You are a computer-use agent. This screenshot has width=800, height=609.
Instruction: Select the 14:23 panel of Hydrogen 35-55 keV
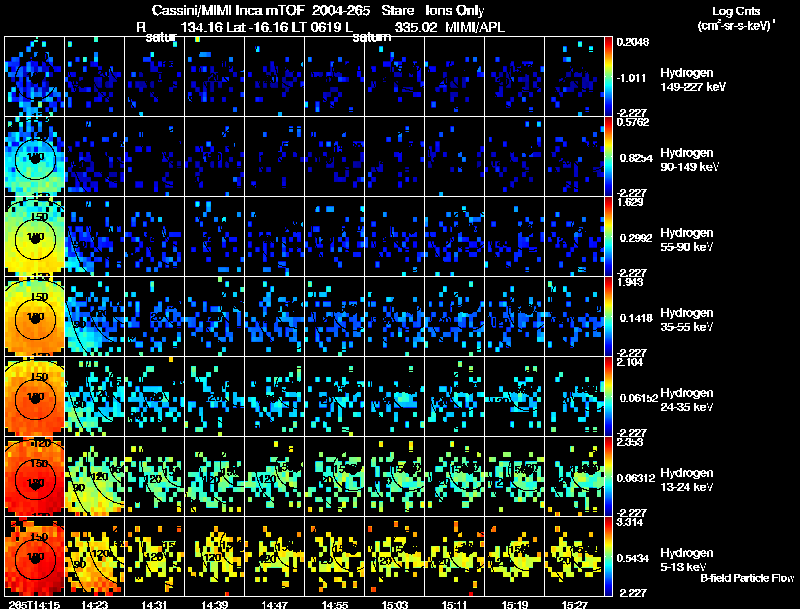[x=94, y=317]
